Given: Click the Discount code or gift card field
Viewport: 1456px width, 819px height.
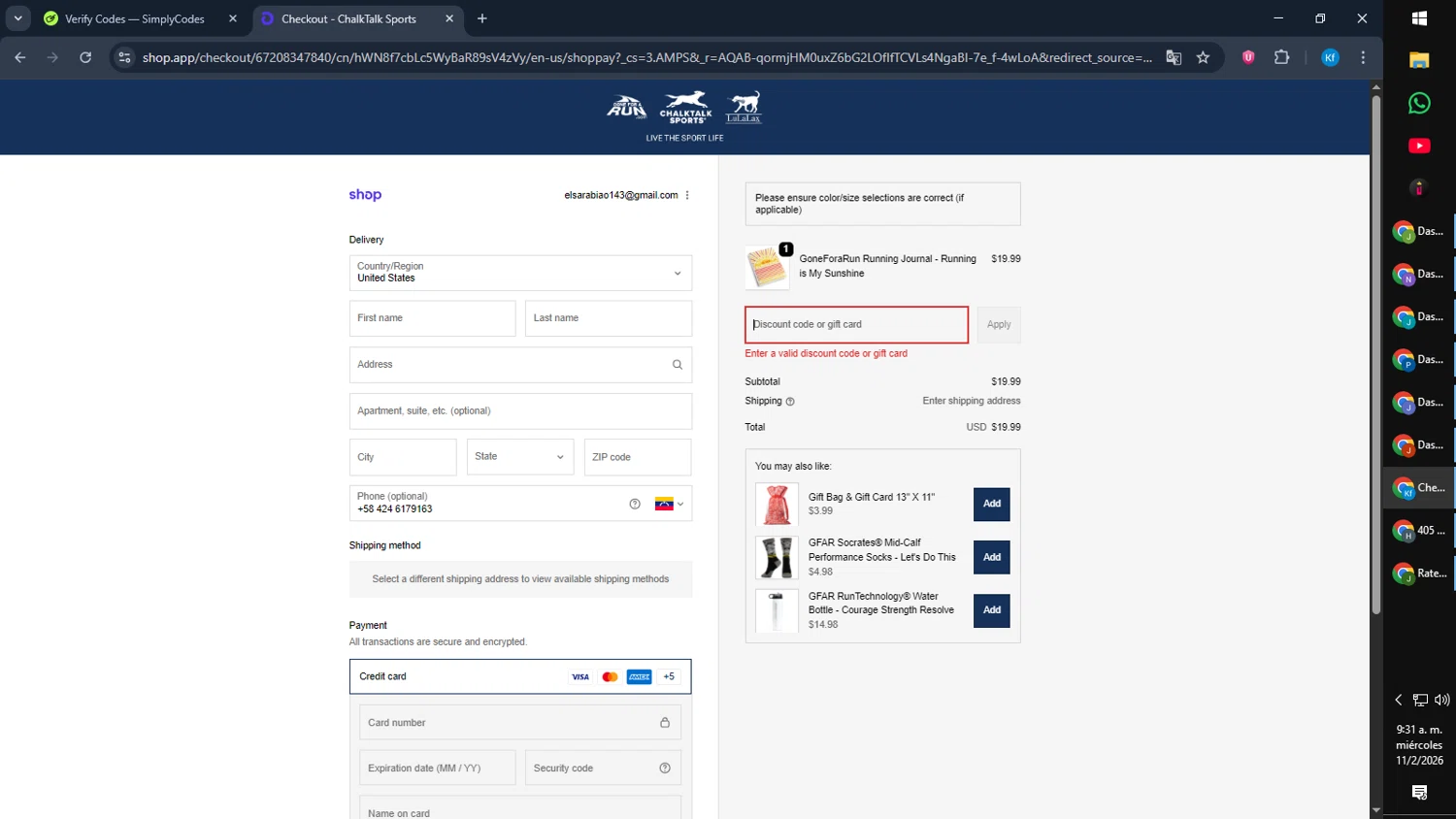Looking at the screenshot, I should [x=856, y=325].
